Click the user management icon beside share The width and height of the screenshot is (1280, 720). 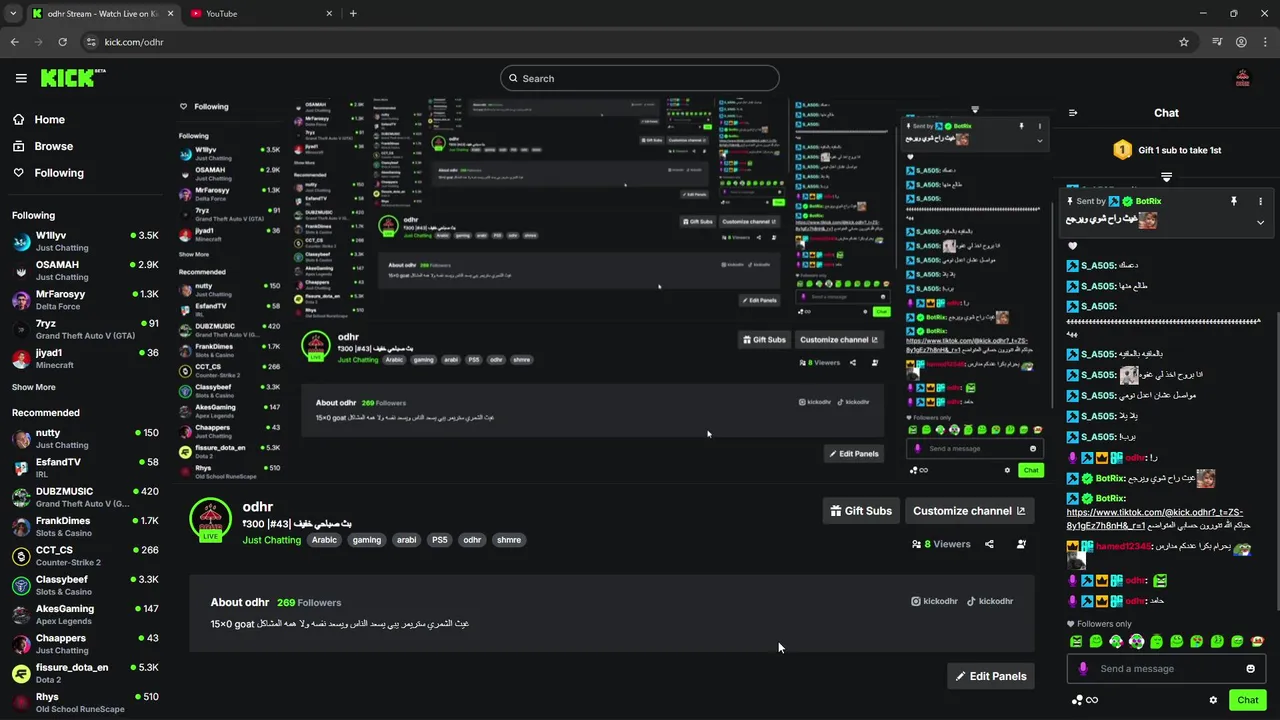click(x=1021, y=544)
